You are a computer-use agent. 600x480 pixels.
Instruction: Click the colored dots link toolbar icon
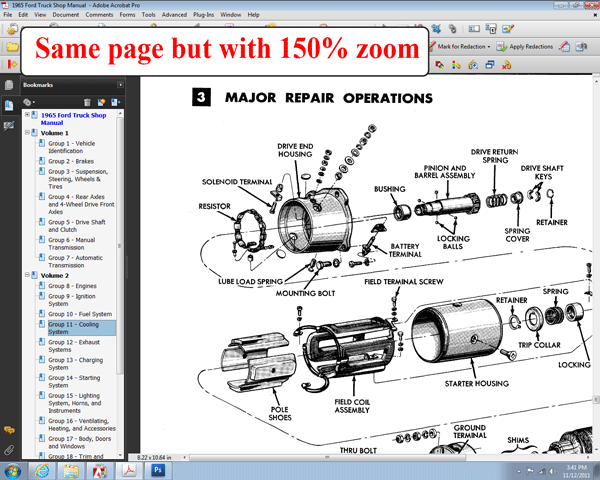456,65
